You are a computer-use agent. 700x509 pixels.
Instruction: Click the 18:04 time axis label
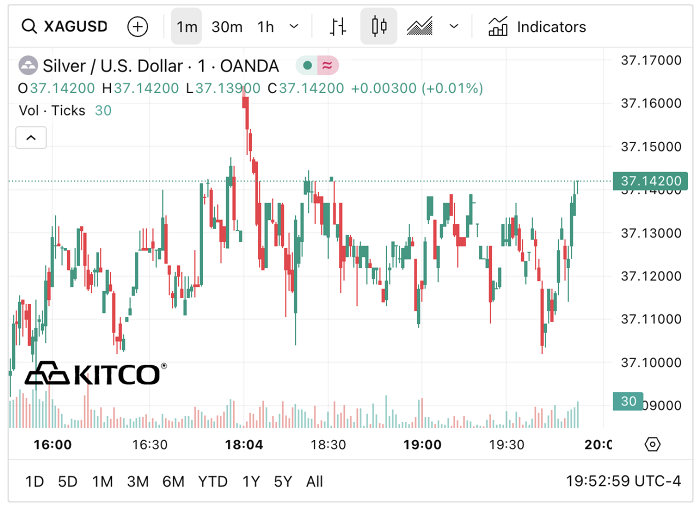pos(244,445)
